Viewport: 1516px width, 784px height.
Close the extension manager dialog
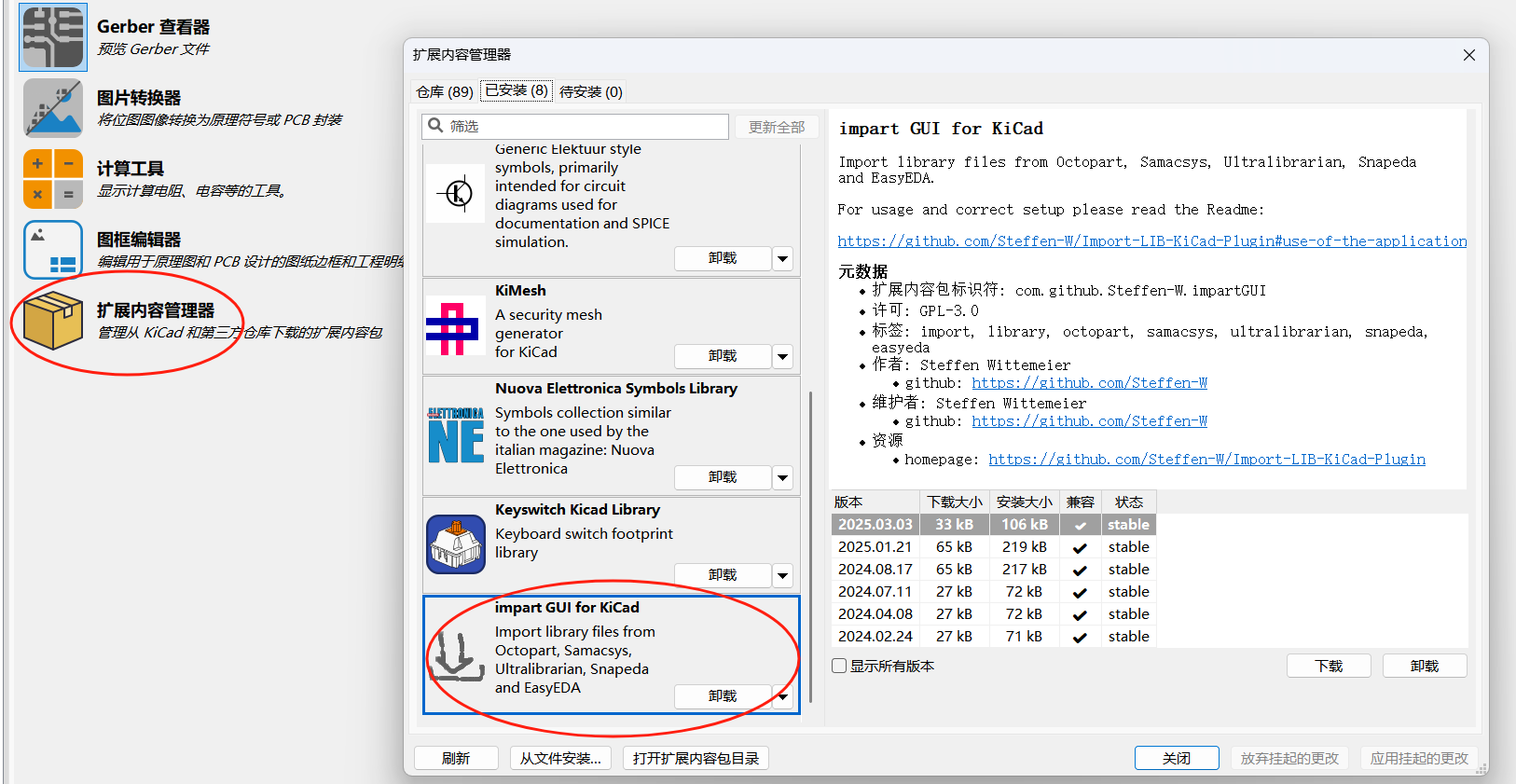(1469, 55)
